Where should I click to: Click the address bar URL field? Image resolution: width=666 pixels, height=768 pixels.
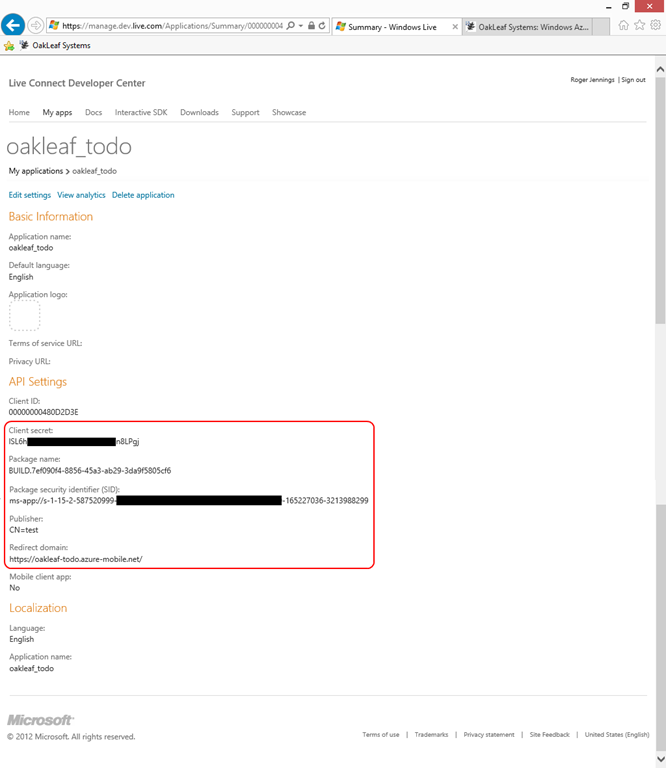172,26
